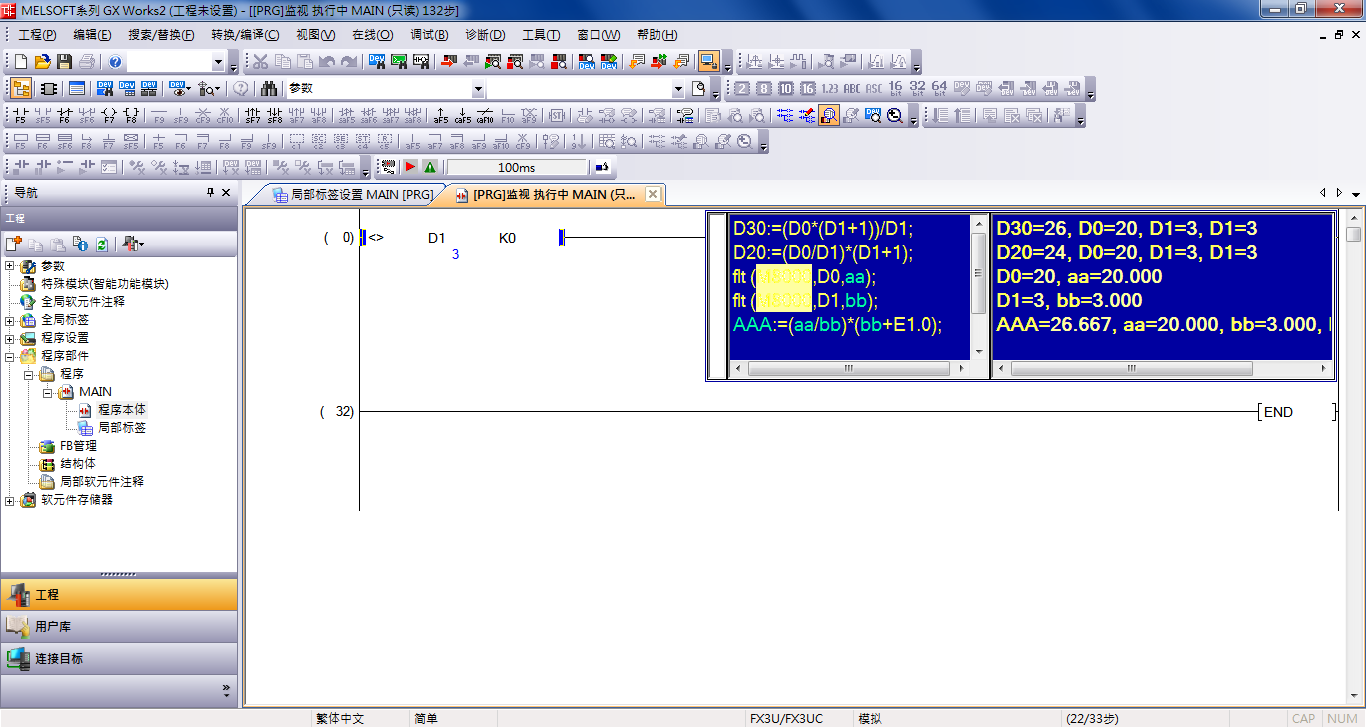Collapse the 程序部件 tree node
This screenshot has height=727, width=1366.
10,356
